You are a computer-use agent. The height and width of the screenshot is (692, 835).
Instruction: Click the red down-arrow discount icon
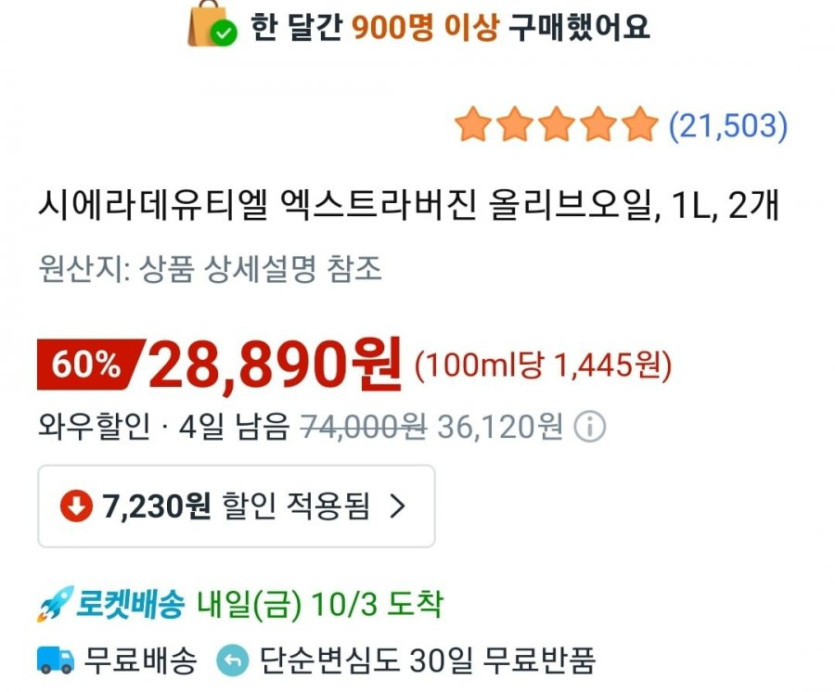(x=76, y=507)
